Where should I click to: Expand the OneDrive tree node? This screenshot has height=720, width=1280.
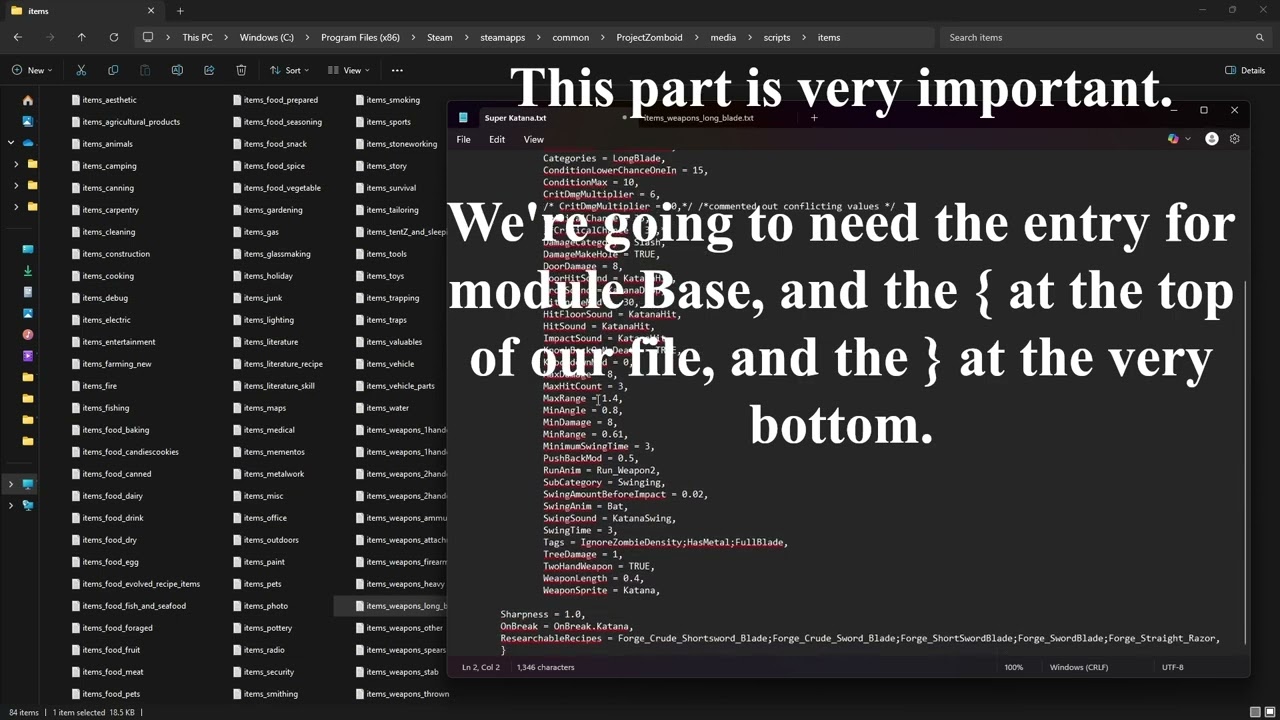[11, 143]
